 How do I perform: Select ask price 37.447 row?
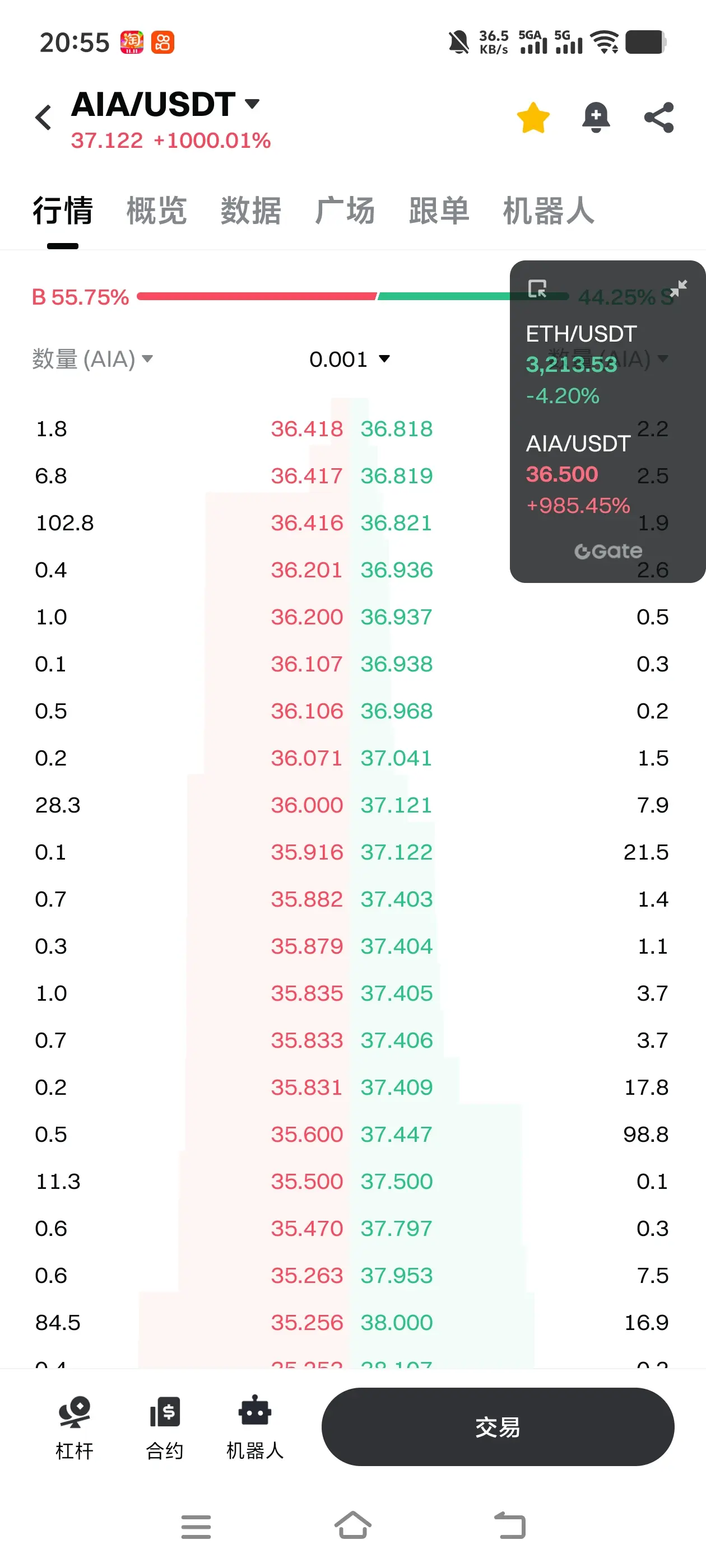tap(396, 1135)
